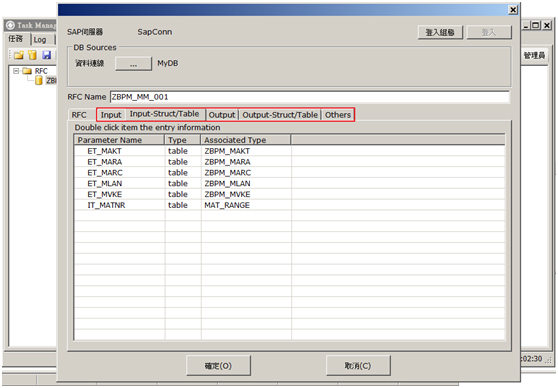This screenshot has height=388, width=558.
Task: Click the open folder icon in Task Manager toolbar
Action: tap(19, 55)
